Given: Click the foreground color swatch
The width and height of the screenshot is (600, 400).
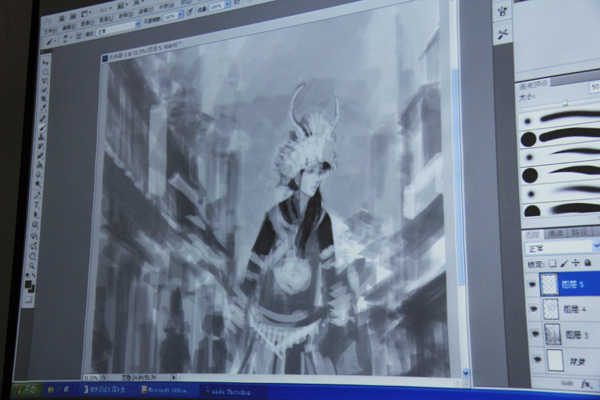Looking at the screenshot, I should [x=28, y=284].
